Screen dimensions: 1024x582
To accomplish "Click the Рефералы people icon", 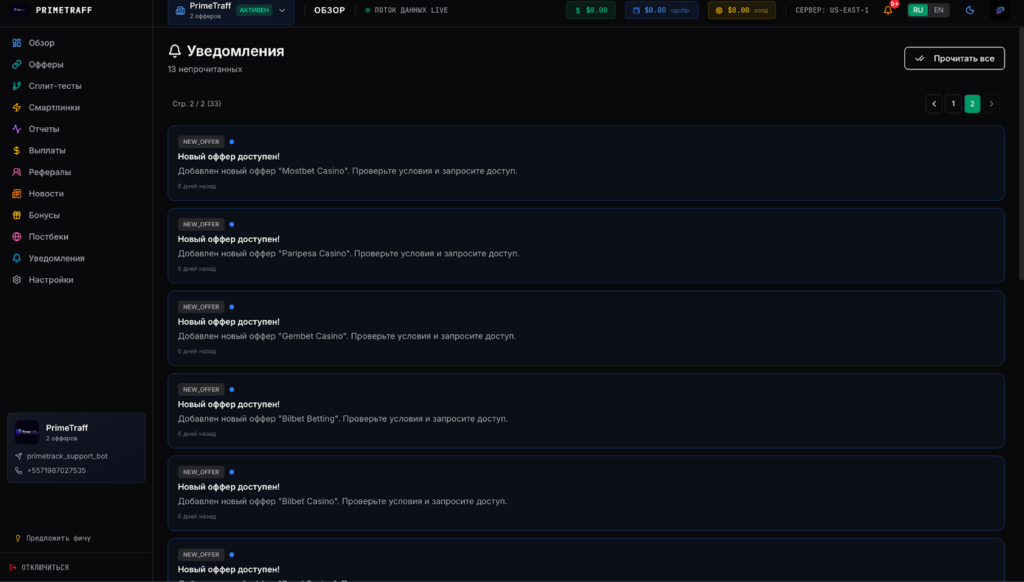I will [x=16, y=172].
